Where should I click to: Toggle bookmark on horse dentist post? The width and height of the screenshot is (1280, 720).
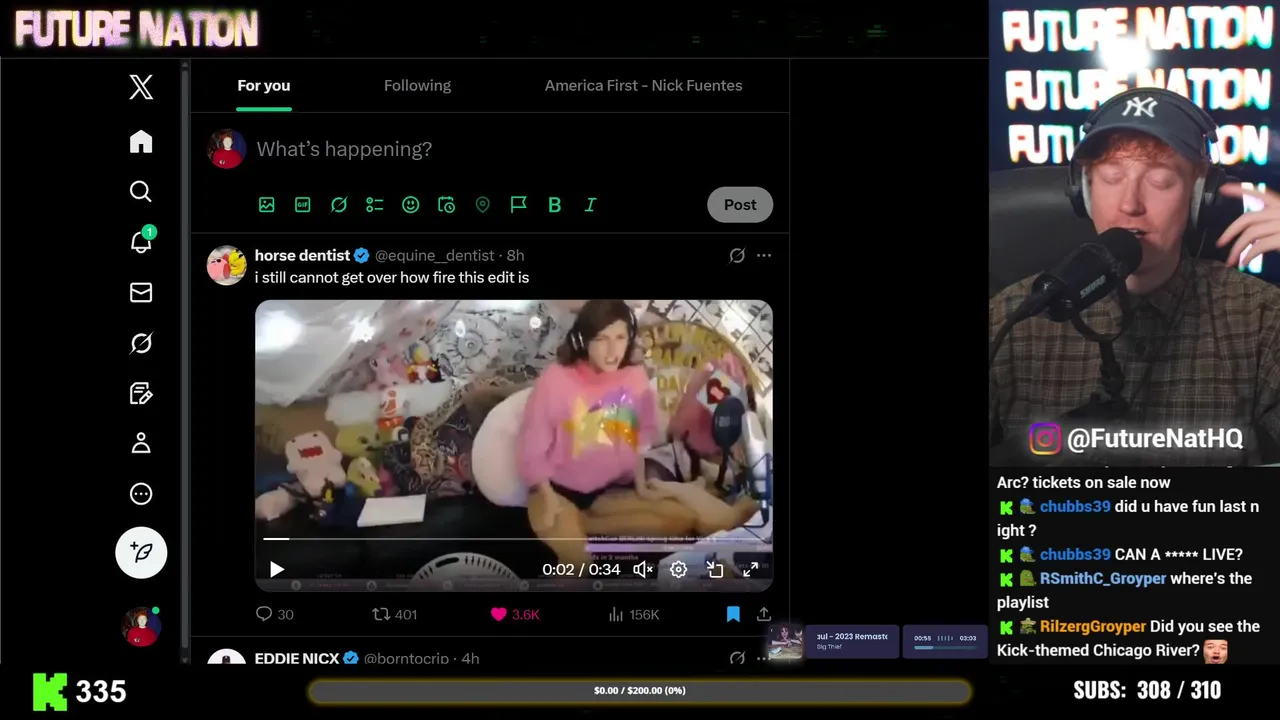[733, 614]
